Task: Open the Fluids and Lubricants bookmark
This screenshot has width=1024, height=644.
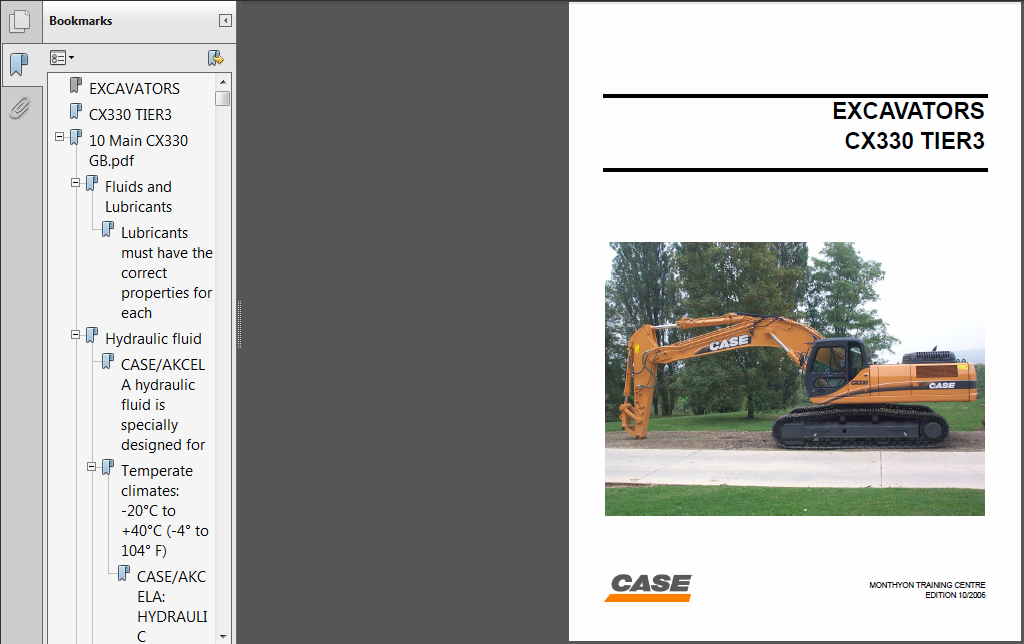Action: pos(138,197)
